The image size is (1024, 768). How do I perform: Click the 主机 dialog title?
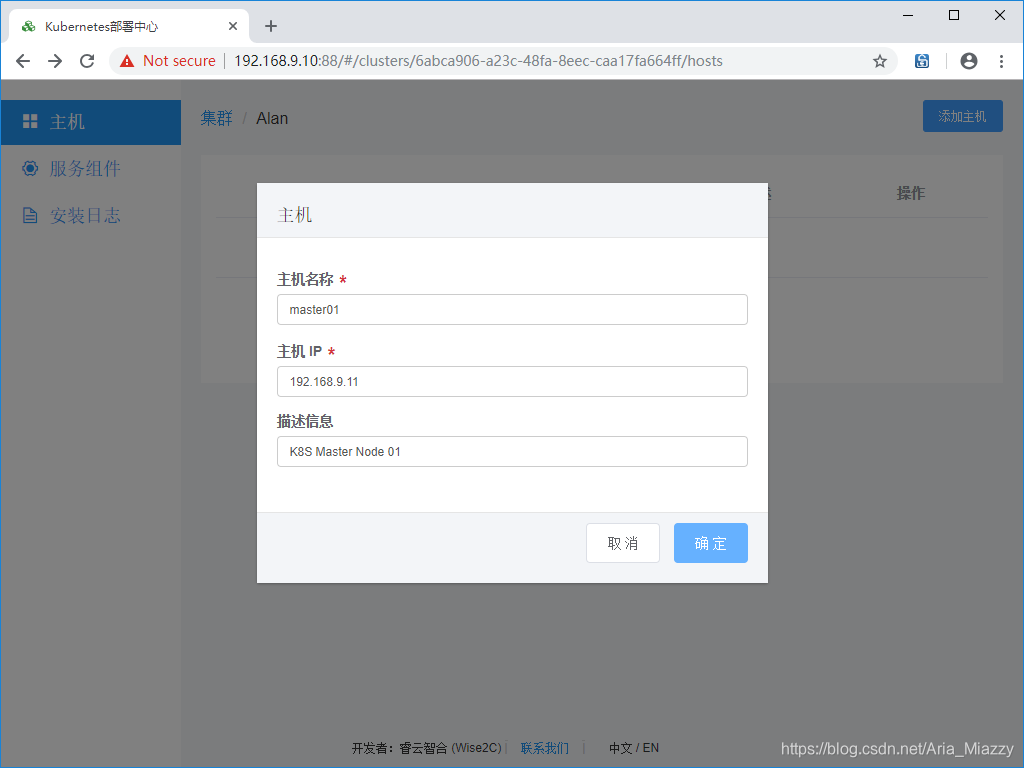pyautogui.click(x=295, y=215)
